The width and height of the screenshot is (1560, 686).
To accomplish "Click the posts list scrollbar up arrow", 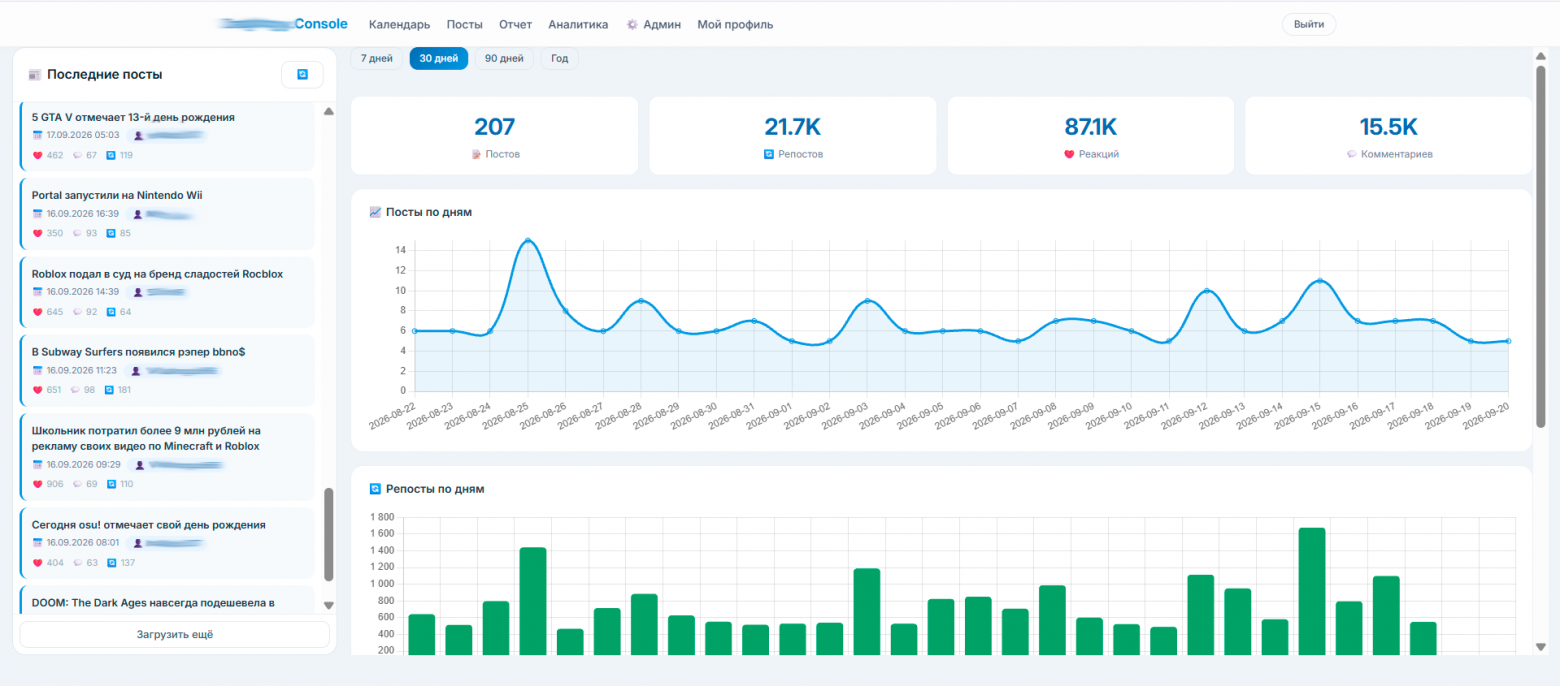I will click(x=329, y=111).
